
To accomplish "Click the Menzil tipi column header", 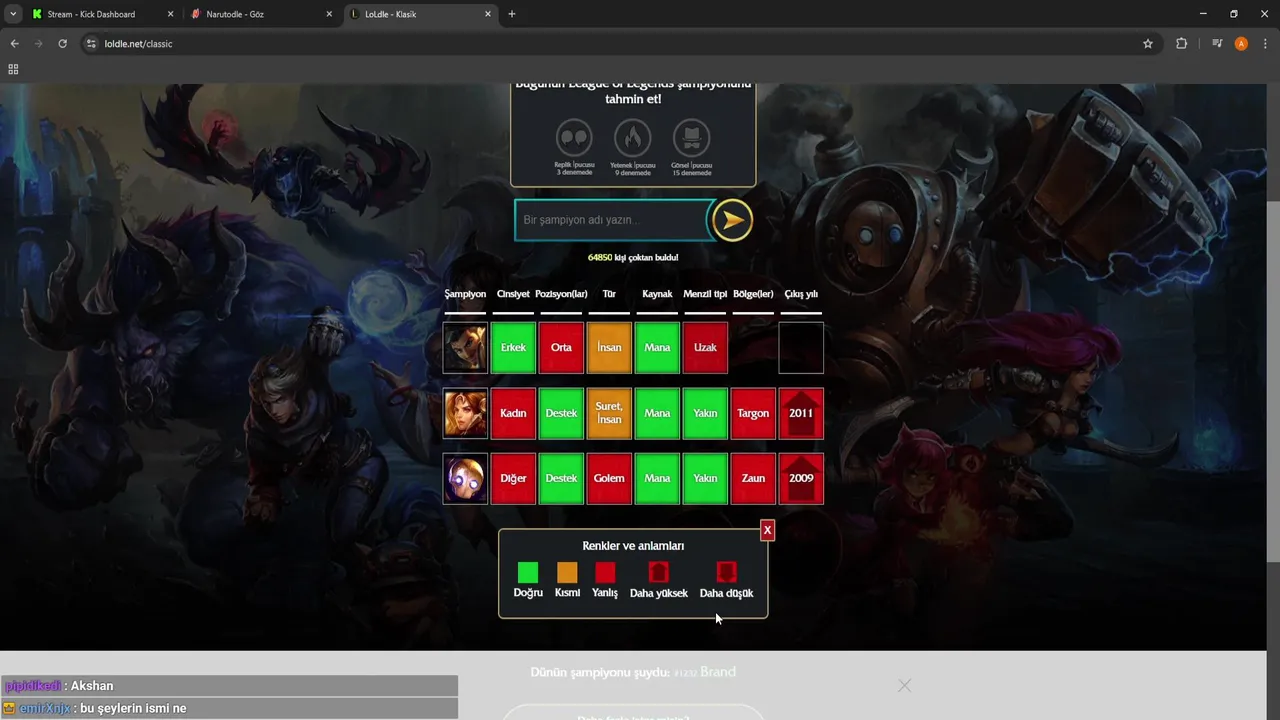I will [x=705, y=294].
